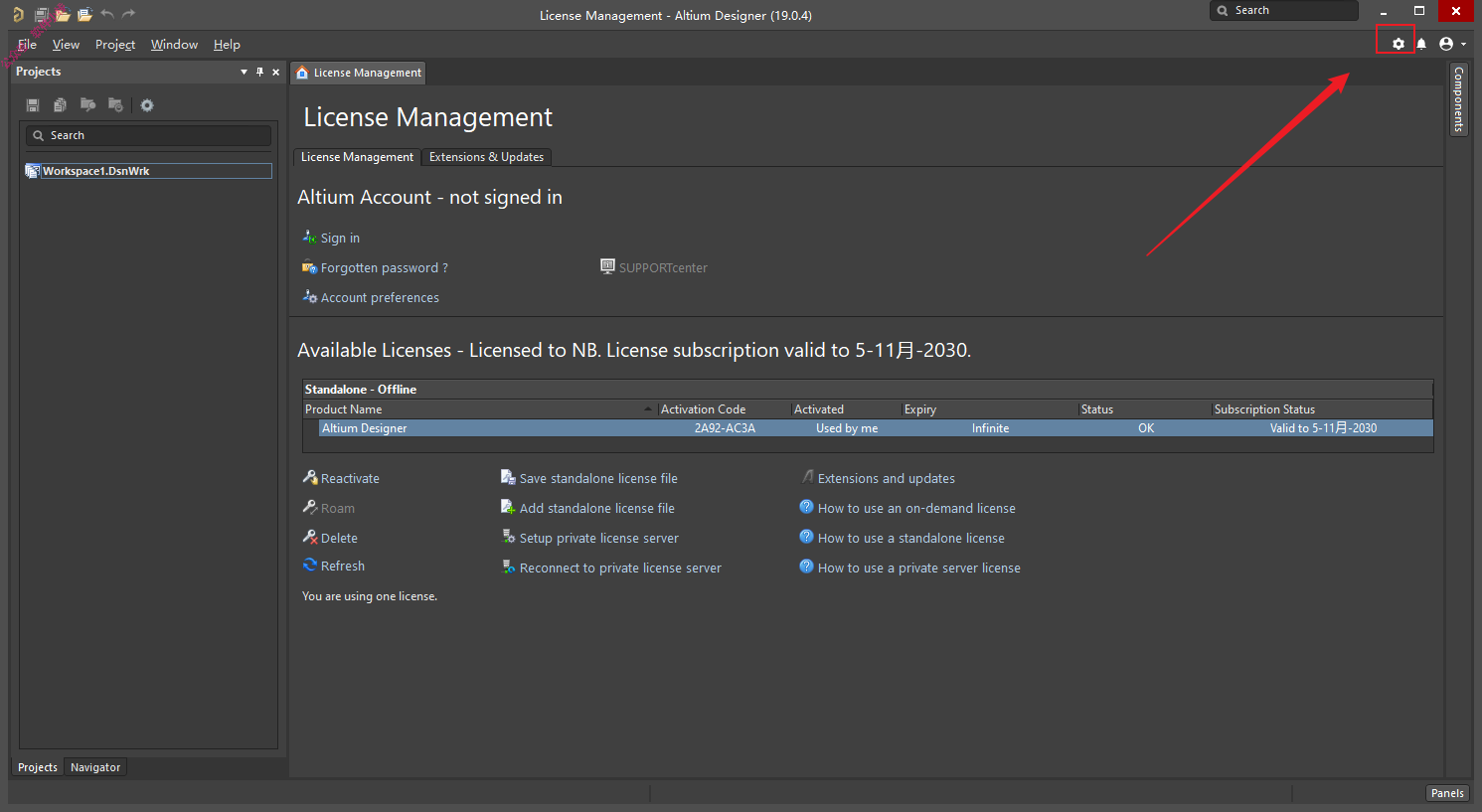
Task: Click the Projects panel search field
Action: pos(148,135)
